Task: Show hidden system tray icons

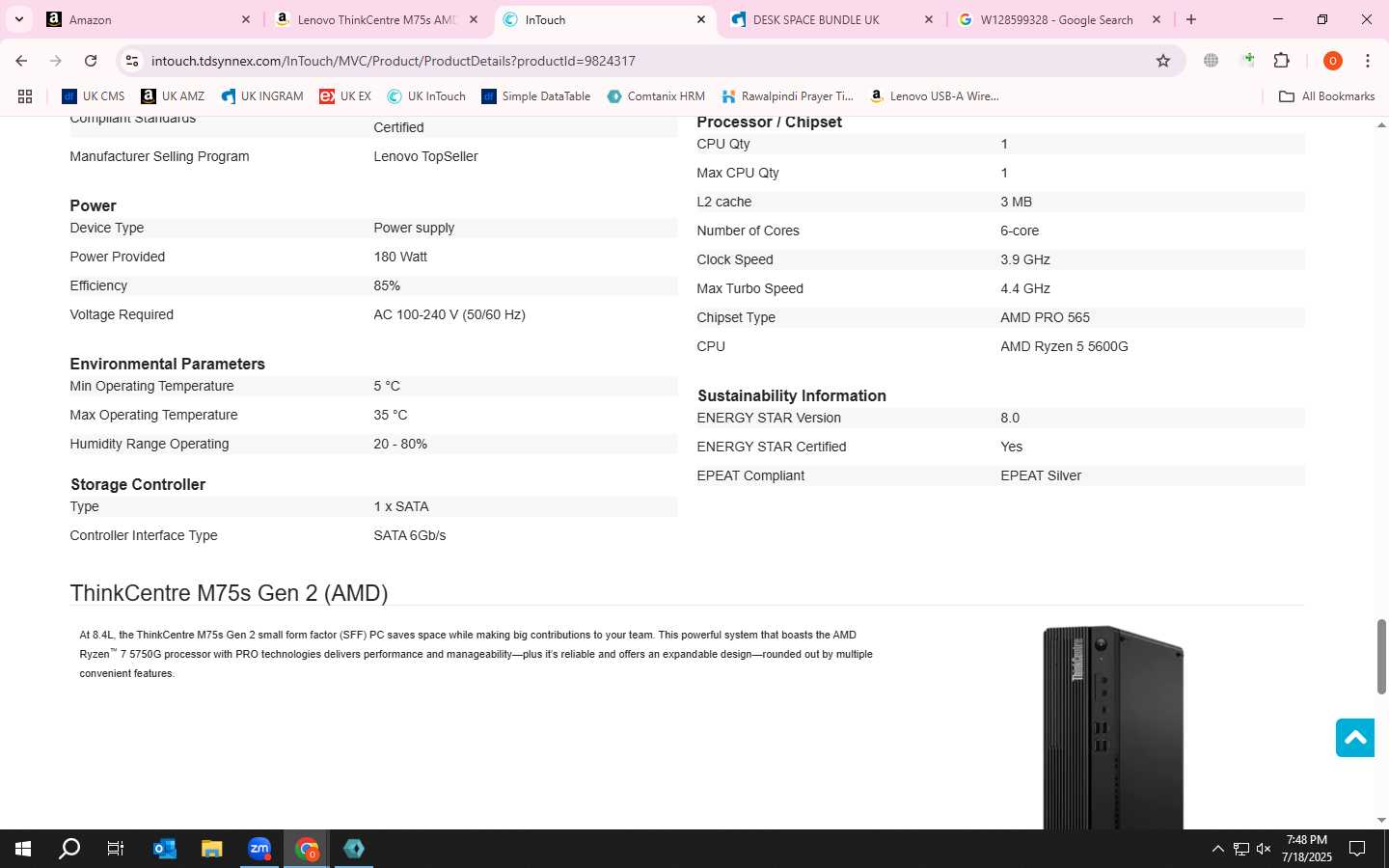Action: (x=1217, y=849)
